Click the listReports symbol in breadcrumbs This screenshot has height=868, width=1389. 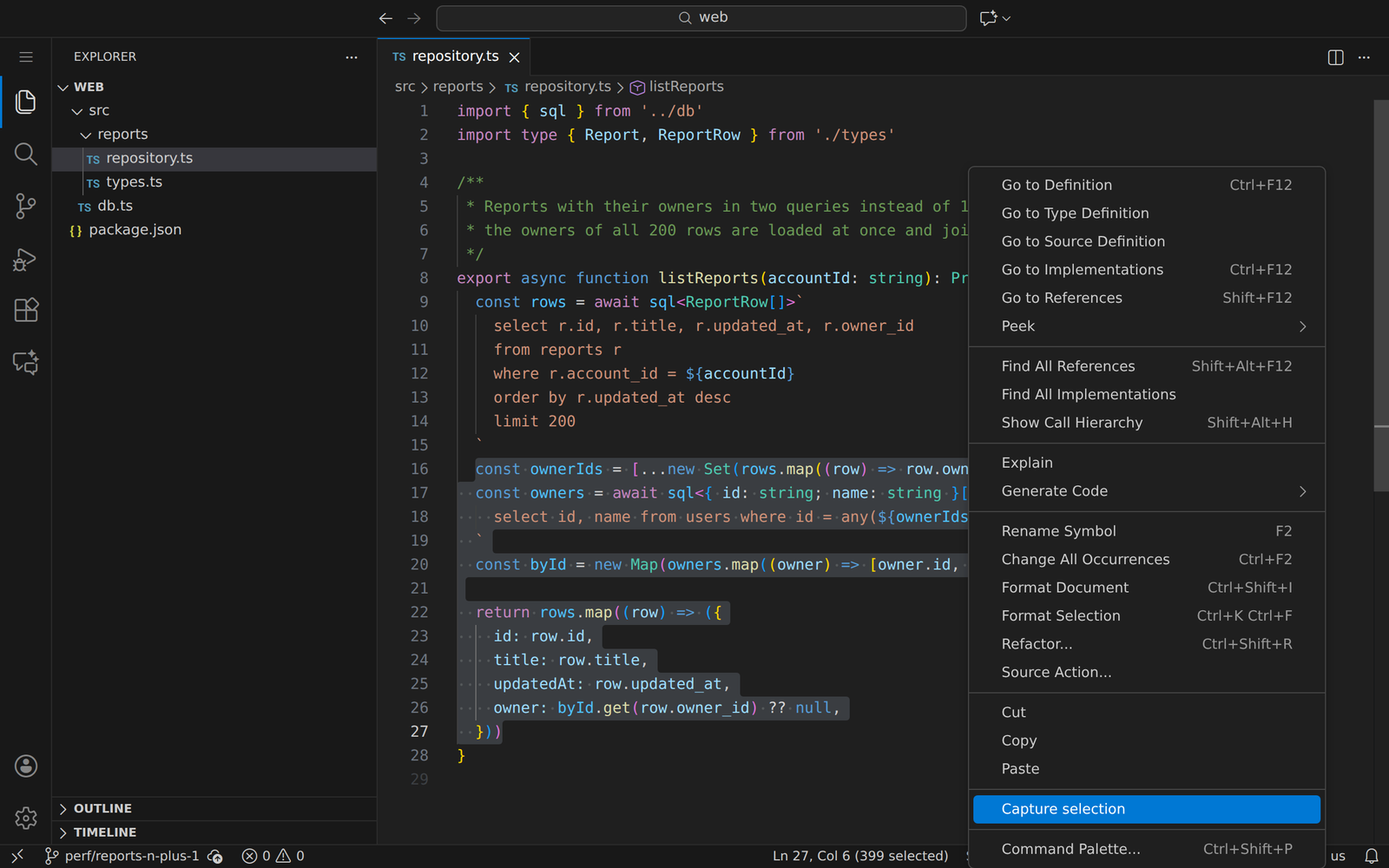coord(677,87)
